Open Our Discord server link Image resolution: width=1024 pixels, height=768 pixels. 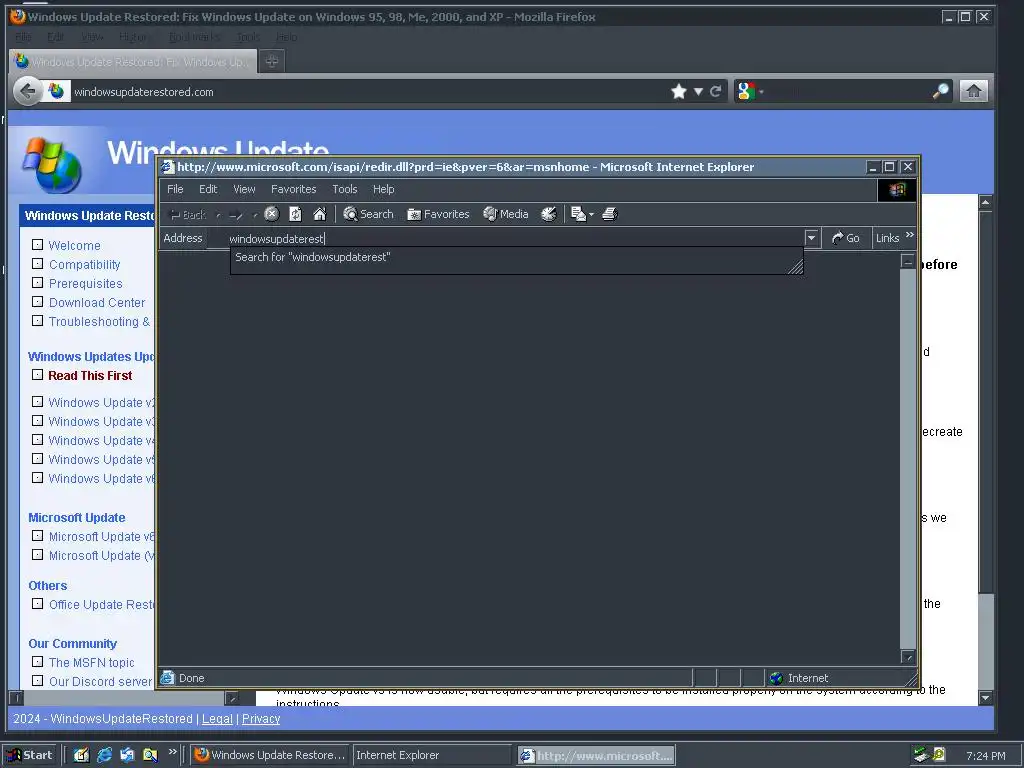click(x=100, y=681)
